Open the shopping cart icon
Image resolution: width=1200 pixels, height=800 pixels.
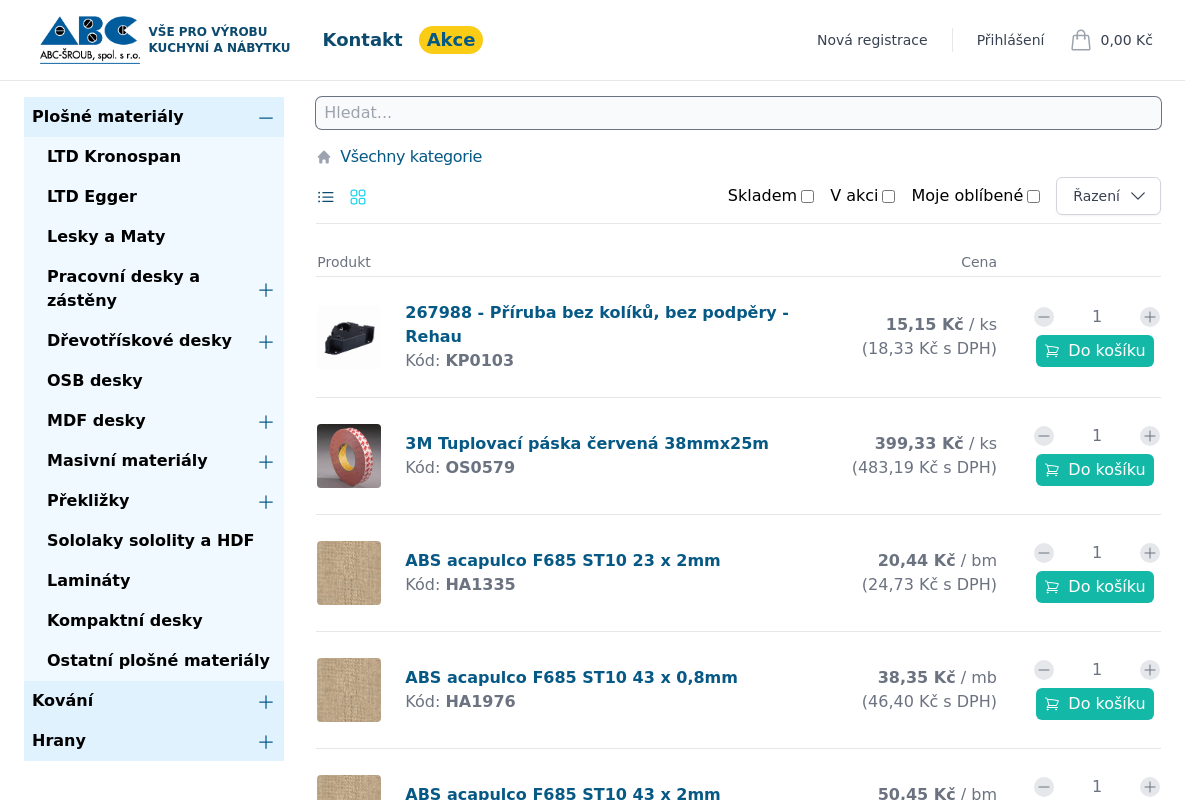click(x=1080, y=40)
